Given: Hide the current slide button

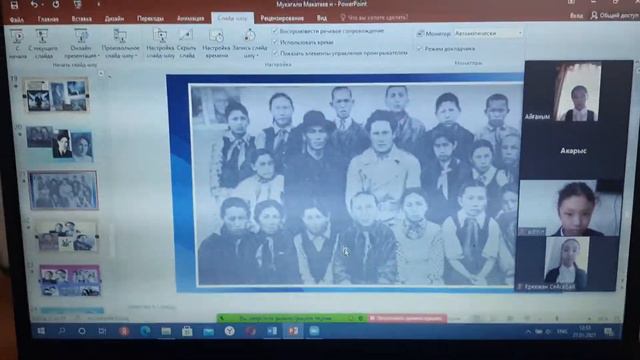Looking at the screenshot, I should tap(187, 44).
